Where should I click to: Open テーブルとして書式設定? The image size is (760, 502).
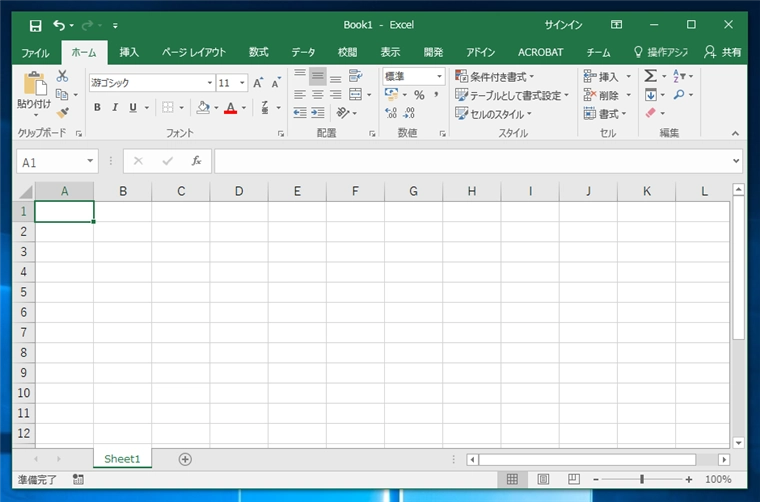click(512, 95)
